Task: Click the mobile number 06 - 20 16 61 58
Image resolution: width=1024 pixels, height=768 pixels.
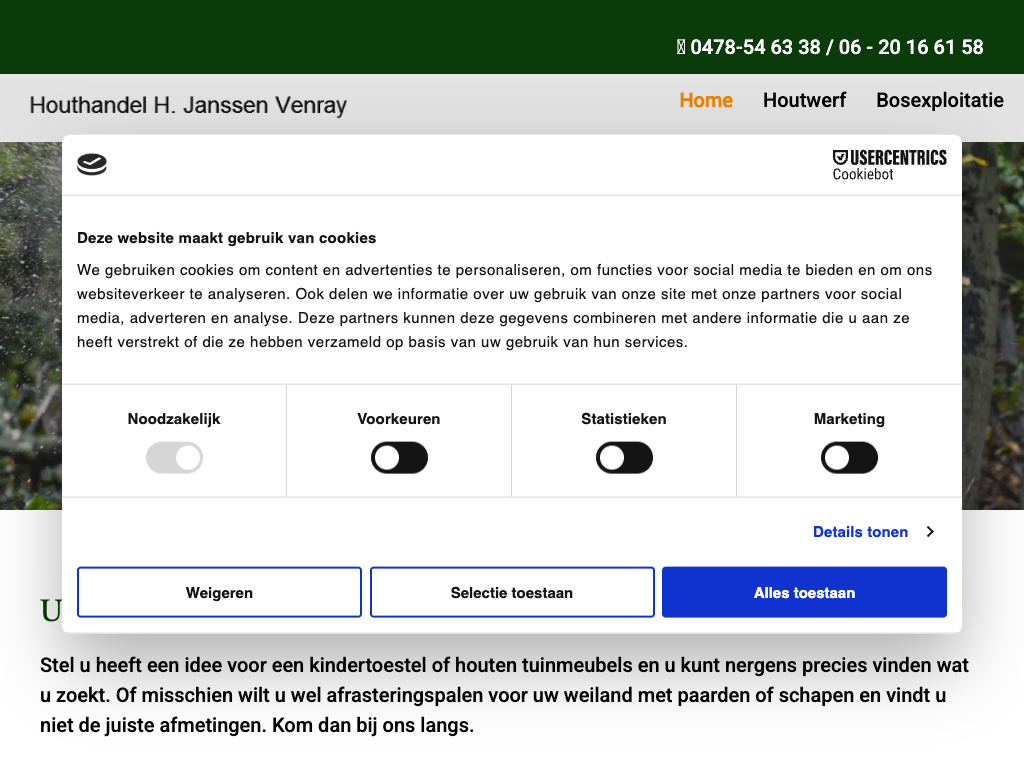Action: (x=911, y=47)
